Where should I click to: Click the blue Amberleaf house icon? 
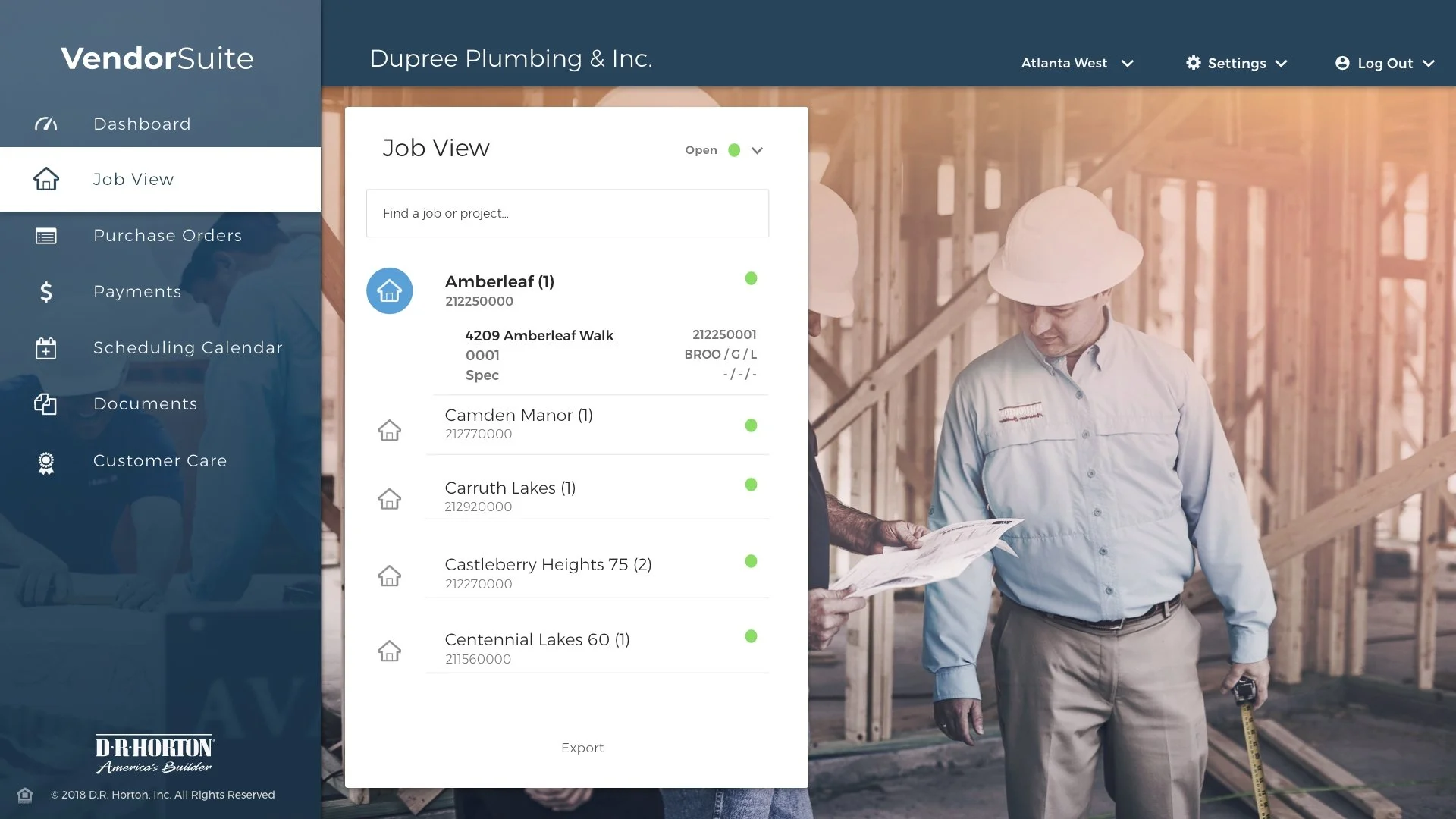(x=389, y=290)
